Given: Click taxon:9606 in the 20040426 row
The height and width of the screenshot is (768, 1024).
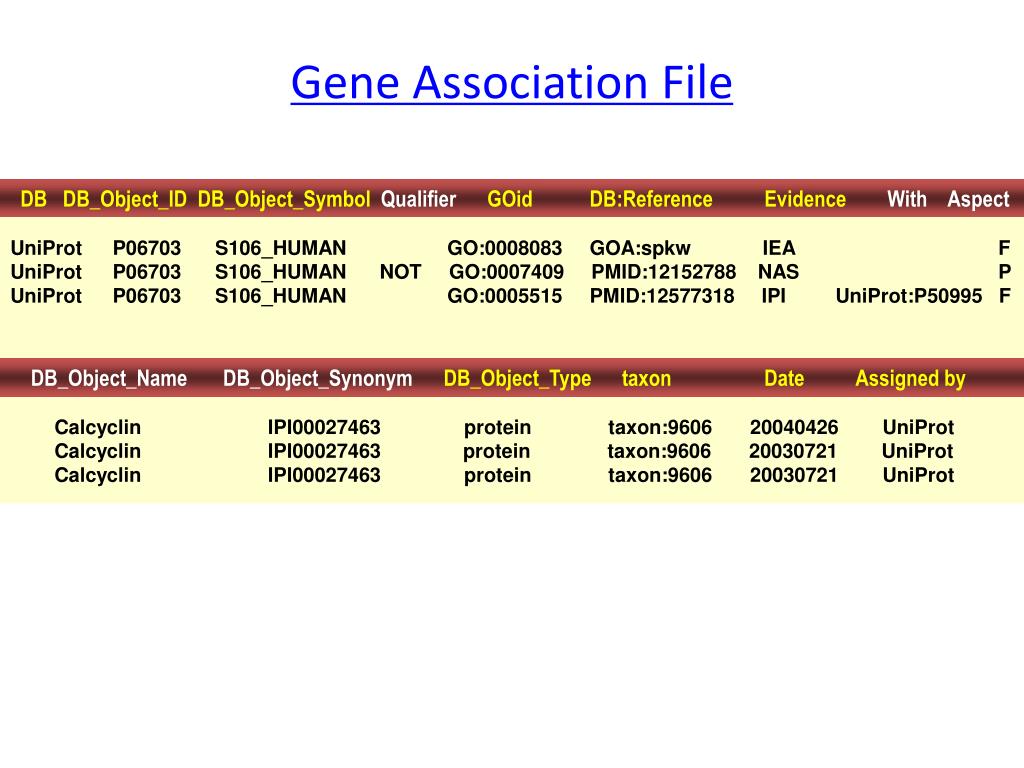Looking at the screenshot, I should coord(660,427).
